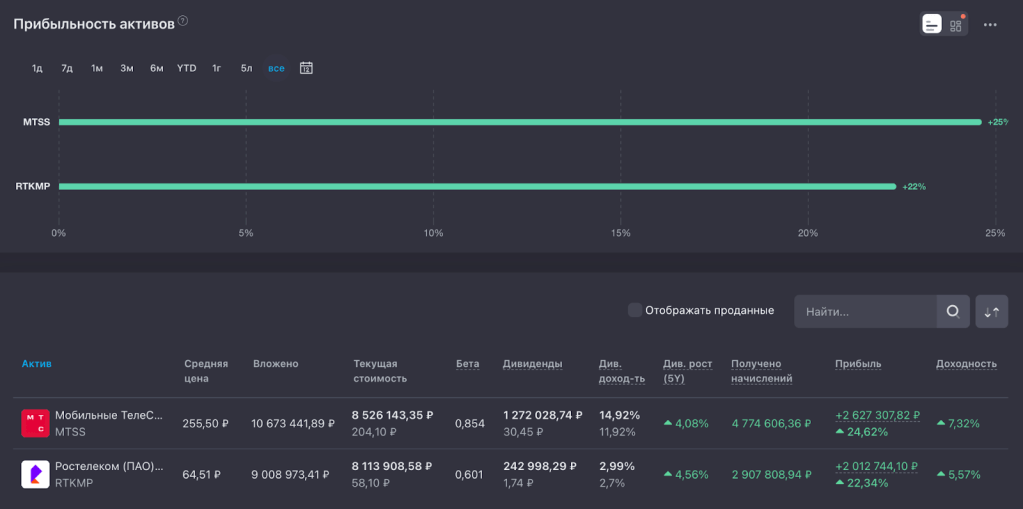
Task: Select the 1д time period
Action: pos(37,68)
